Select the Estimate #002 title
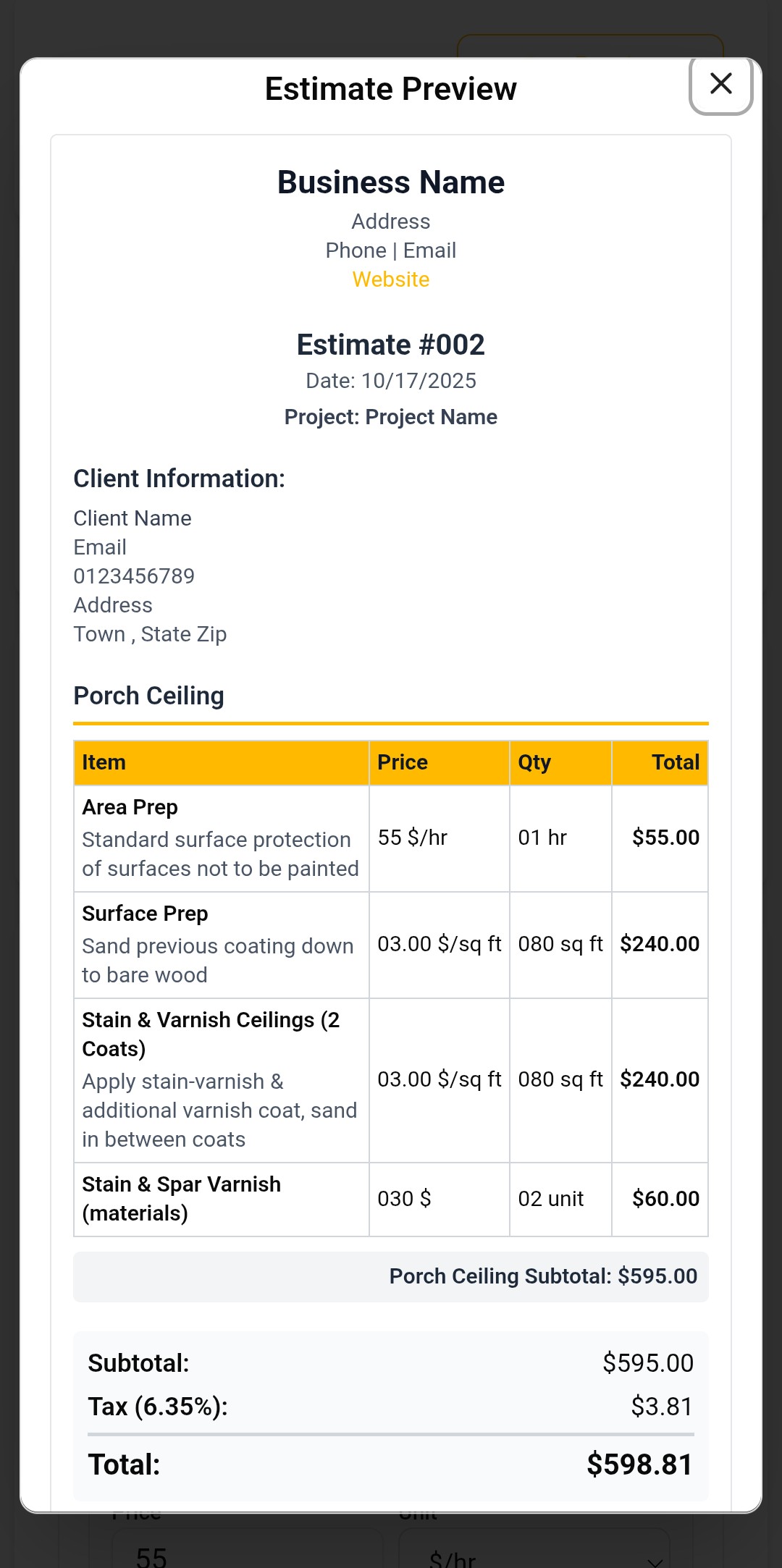Image resolution: width=782 pixels, height=1568 pixels. point(391,345)
